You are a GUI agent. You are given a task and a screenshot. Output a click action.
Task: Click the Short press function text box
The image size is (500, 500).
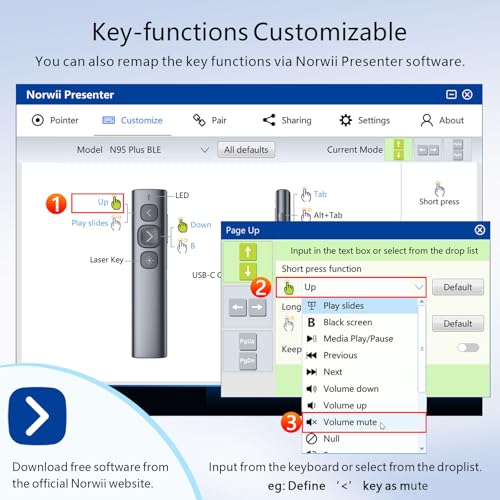pyautogui.click(x=351, y=287)
